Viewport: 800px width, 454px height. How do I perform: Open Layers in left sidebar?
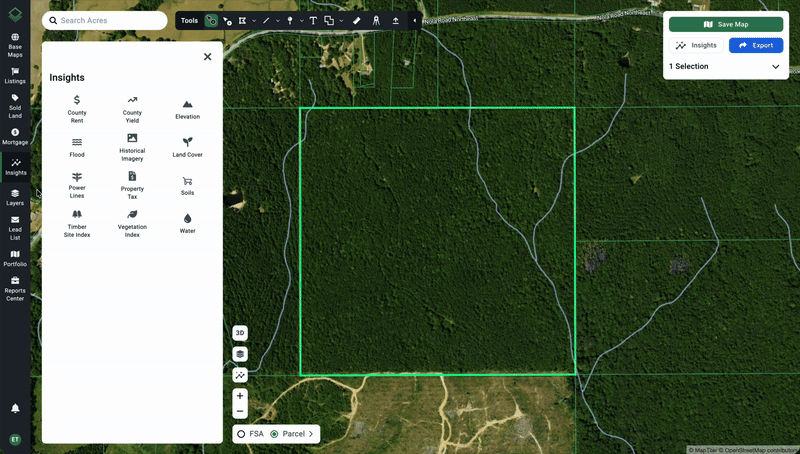coord(15,197)
